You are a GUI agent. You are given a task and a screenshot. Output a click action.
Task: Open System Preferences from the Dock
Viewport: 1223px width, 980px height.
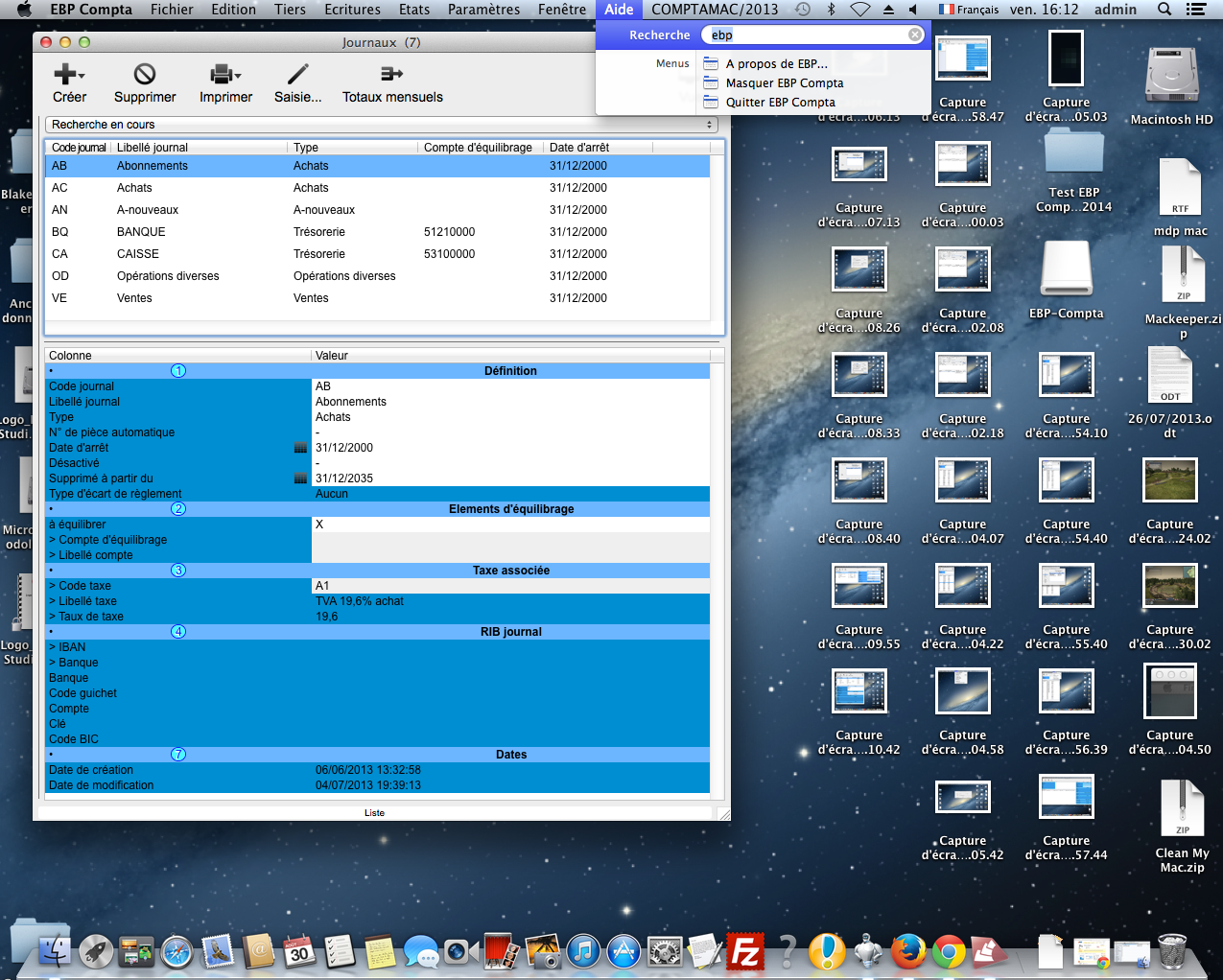[x=665, y=952]
